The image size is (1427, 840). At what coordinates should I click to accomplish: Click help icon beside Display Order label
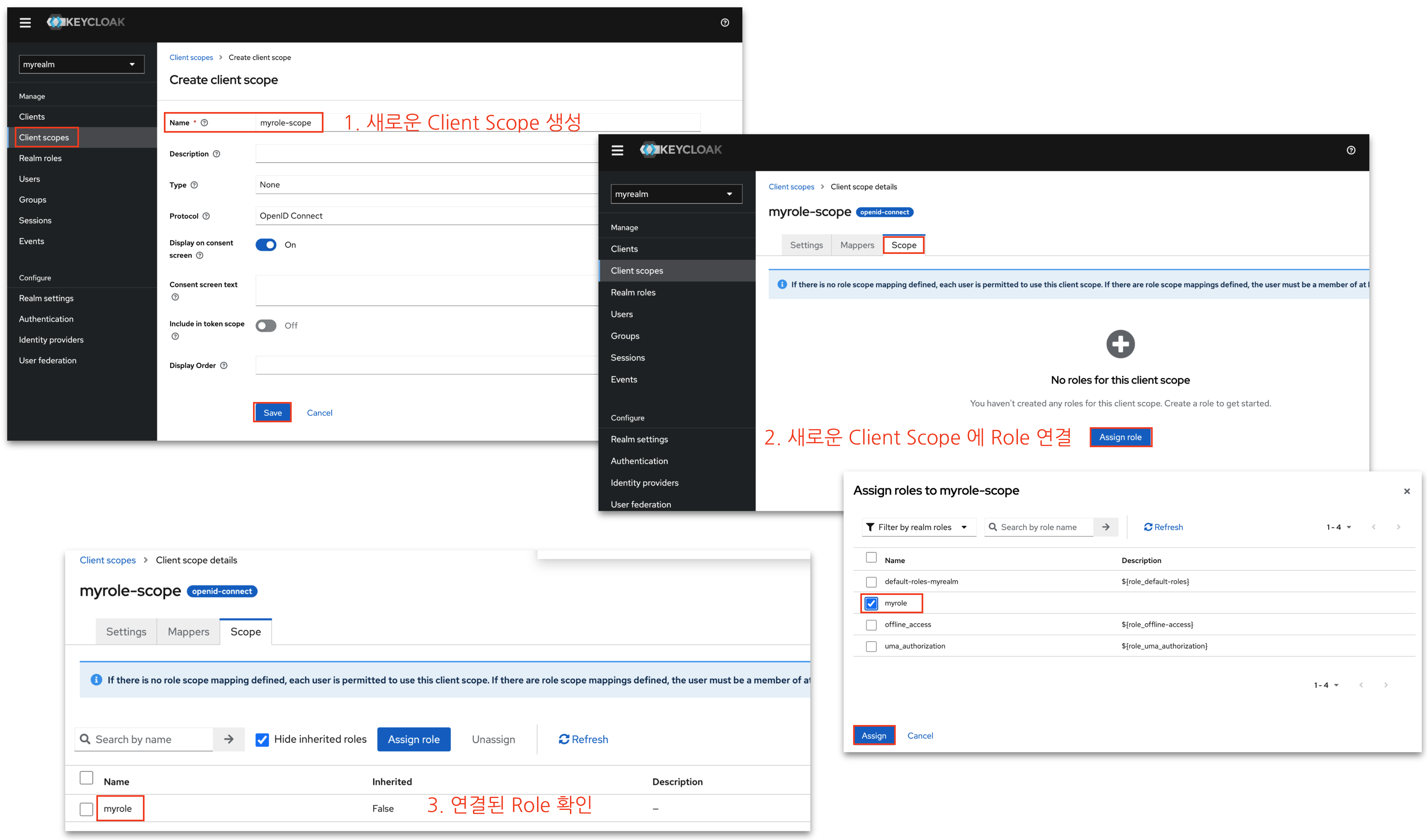[224, 366]
